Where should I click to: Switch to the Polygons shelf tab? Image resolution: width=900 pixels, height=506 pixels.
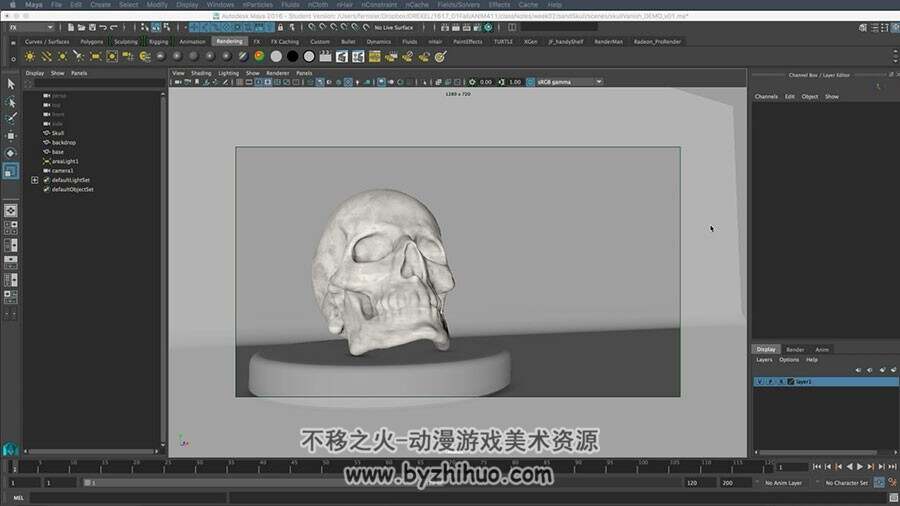pos(91,42)
